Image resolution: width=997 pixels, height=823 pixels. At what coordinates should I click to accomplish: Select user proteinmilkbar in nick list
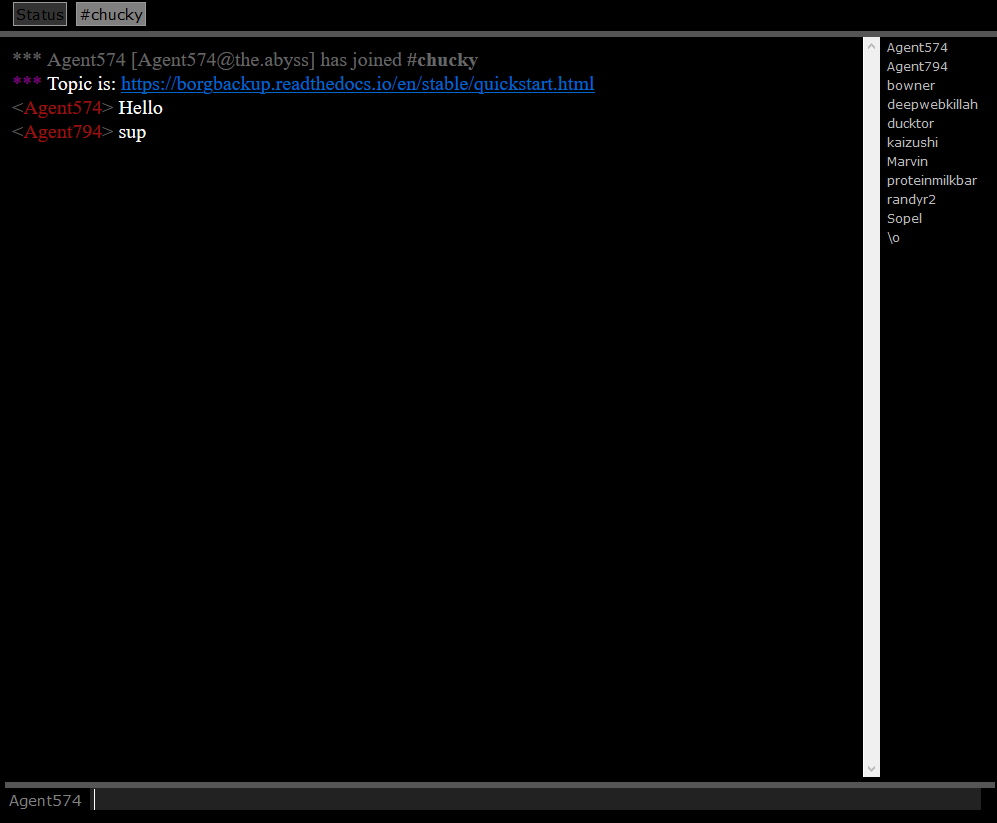[932, 181]
